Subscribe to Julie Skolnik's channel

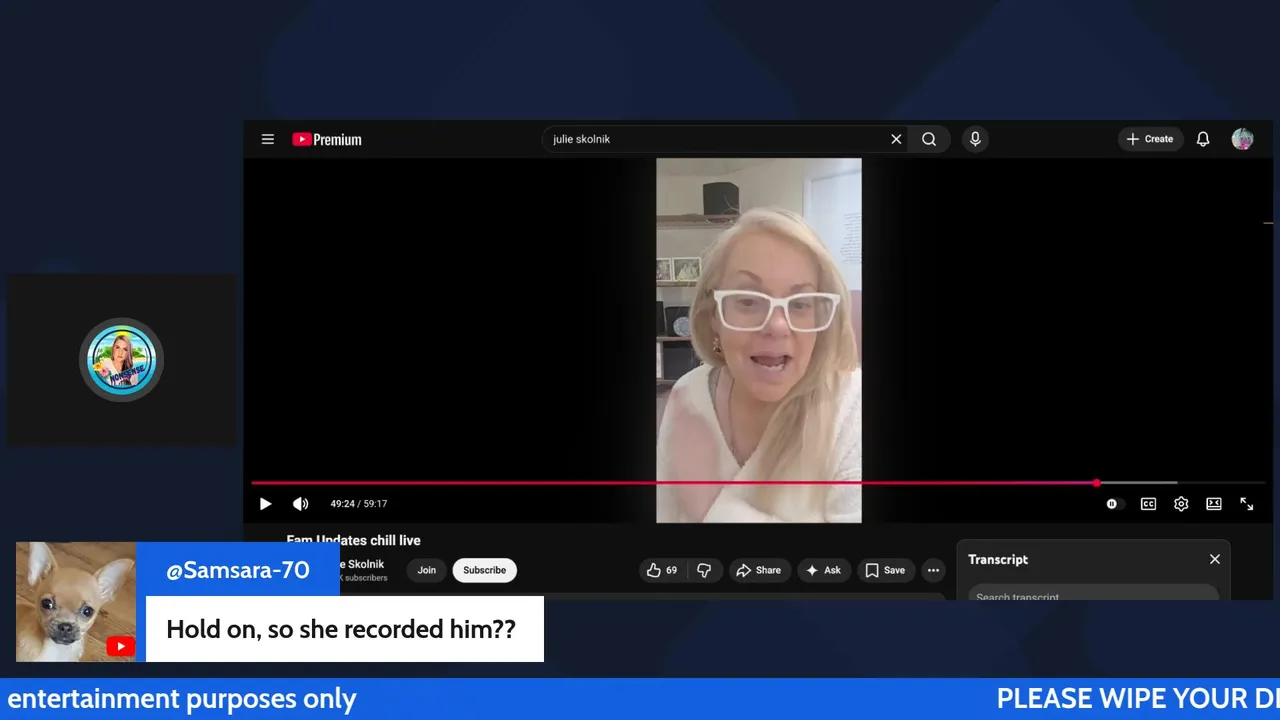[484, 570]
